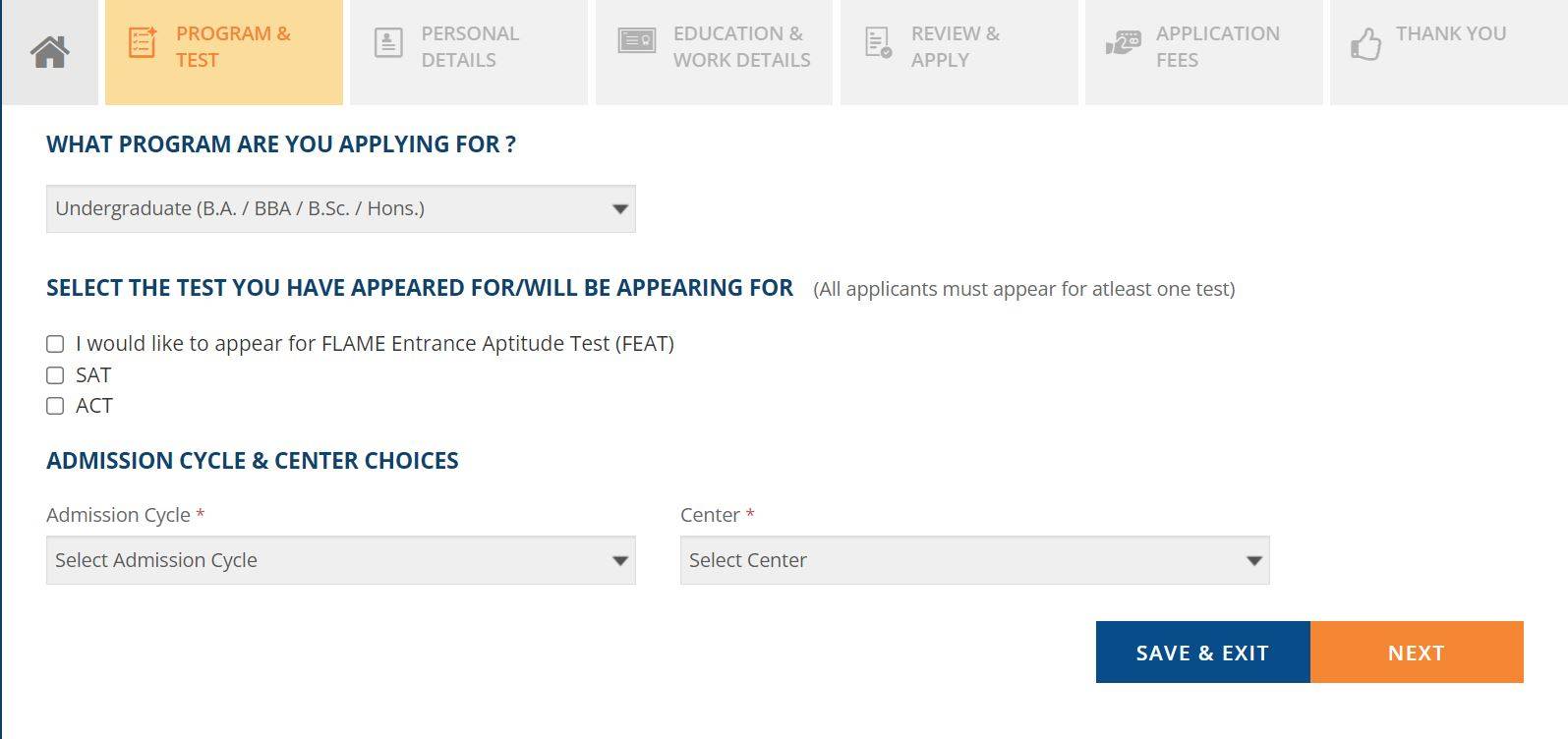
Task: Click the orange Next button
Action: pyautogui.click(x=1416, y=653)
